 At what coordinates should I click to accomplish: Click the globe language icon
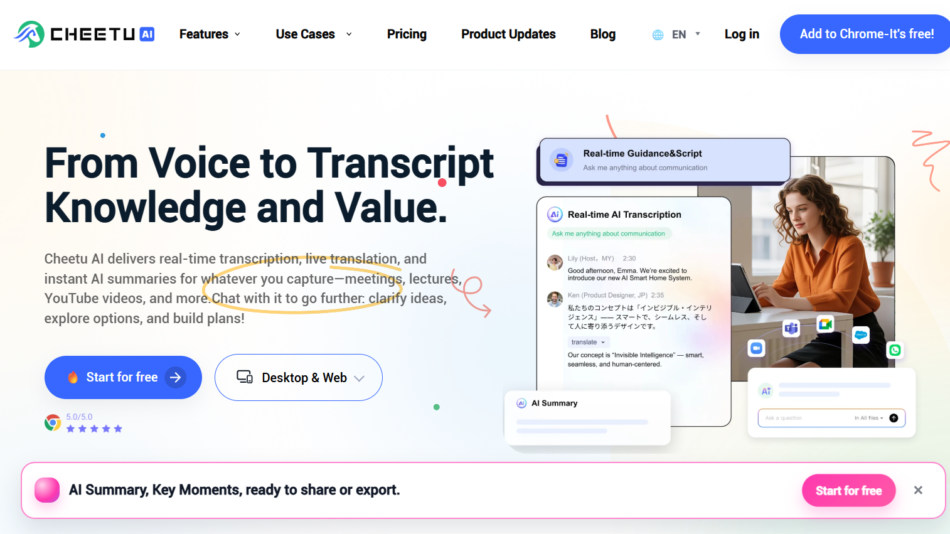tap(658, 35)
